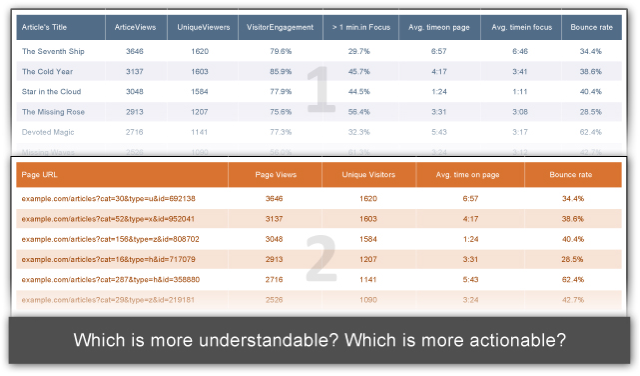Select 1584 unique visitors in orange table

(x=368, y=239)
